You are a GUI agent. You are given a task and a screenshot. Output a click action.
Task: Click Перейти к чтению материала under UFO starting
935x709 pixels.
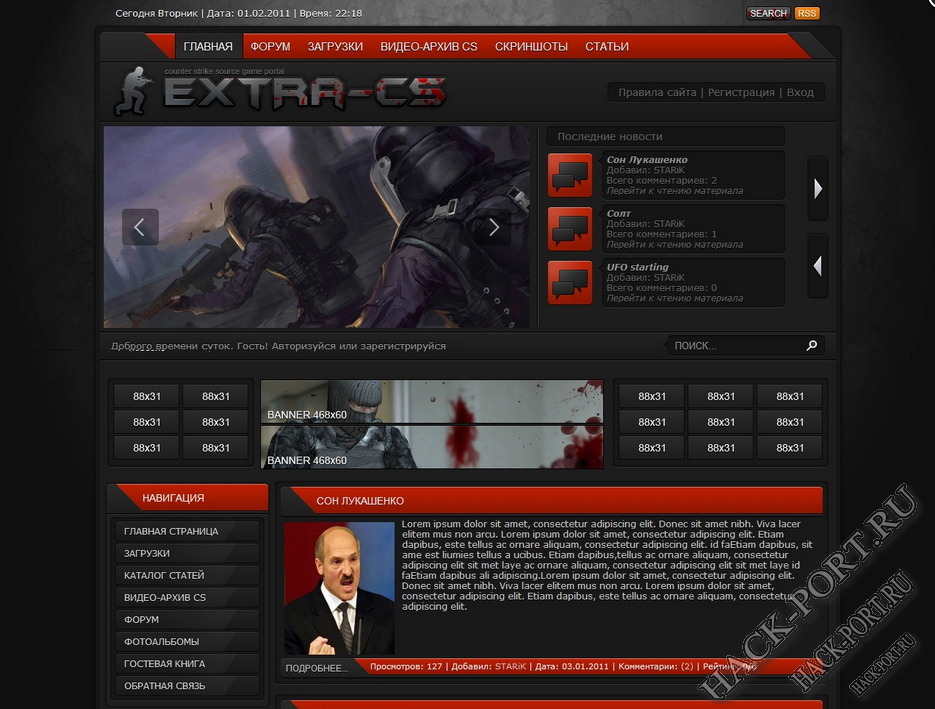pos(674,298)
